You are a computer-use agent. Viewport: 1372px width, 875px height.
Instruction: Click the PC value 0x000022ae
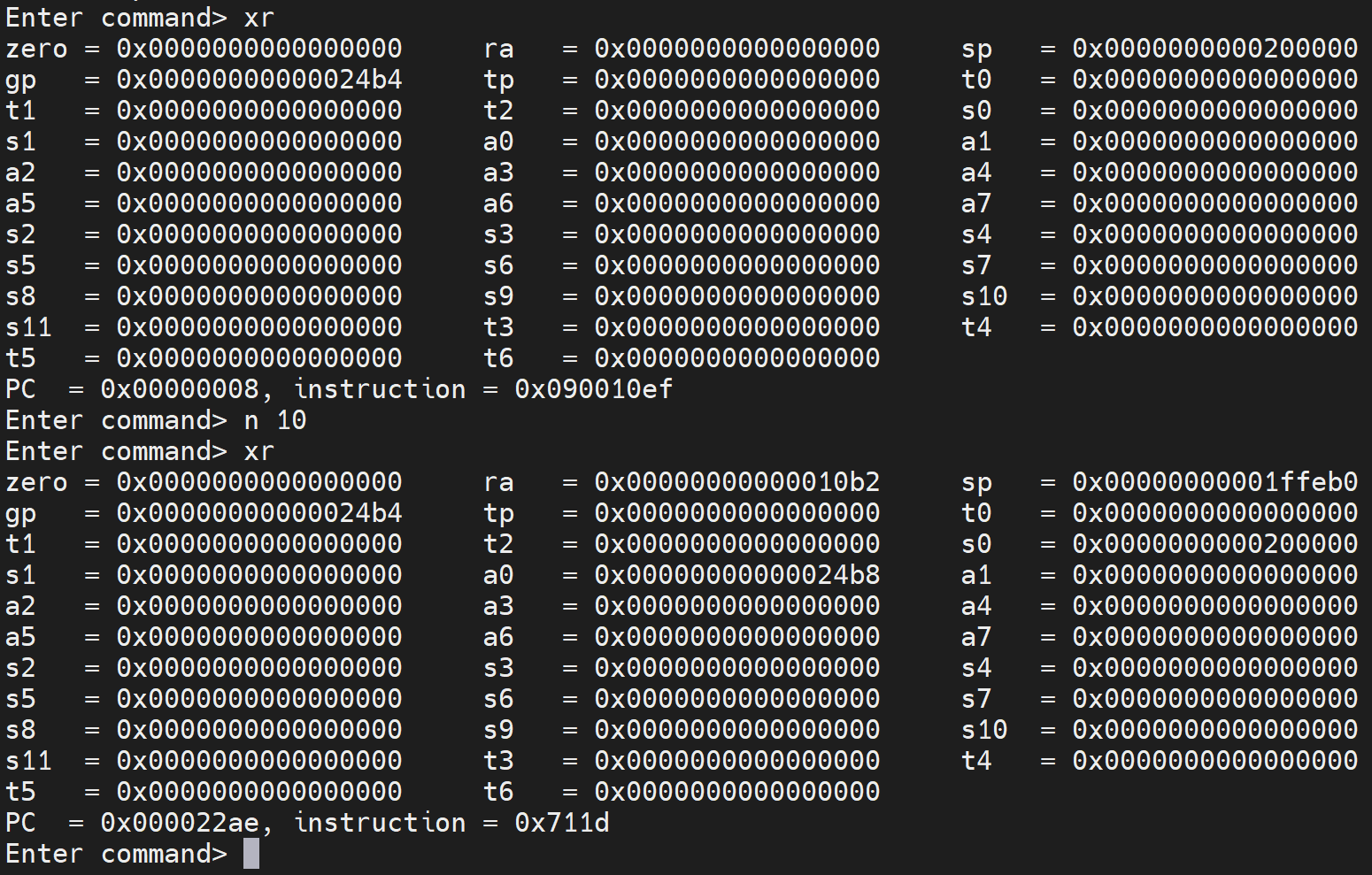(x=180, y=823)
